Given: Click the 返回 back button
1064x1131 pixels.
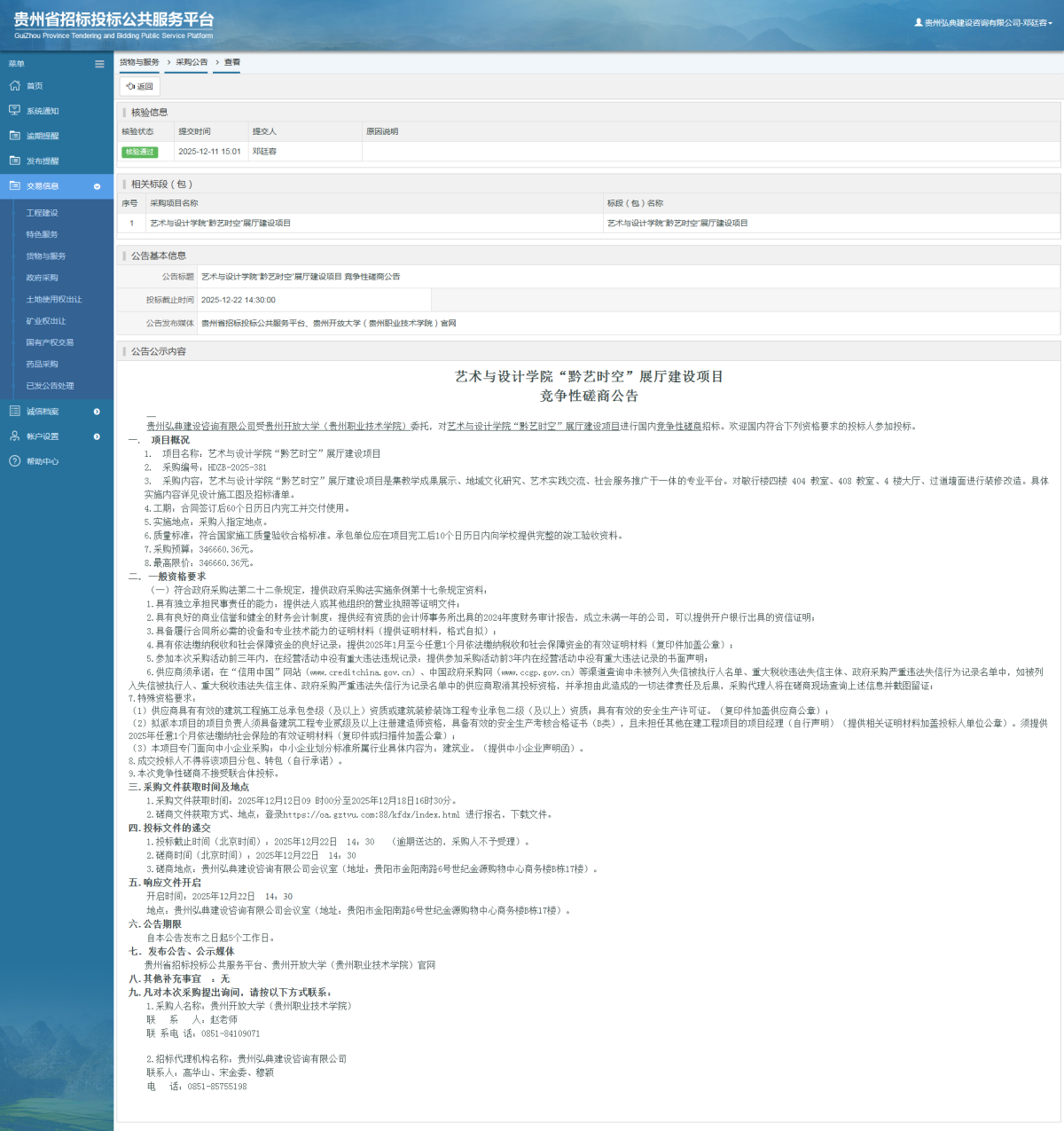Looking at the screenshot, I should (139, 87).
